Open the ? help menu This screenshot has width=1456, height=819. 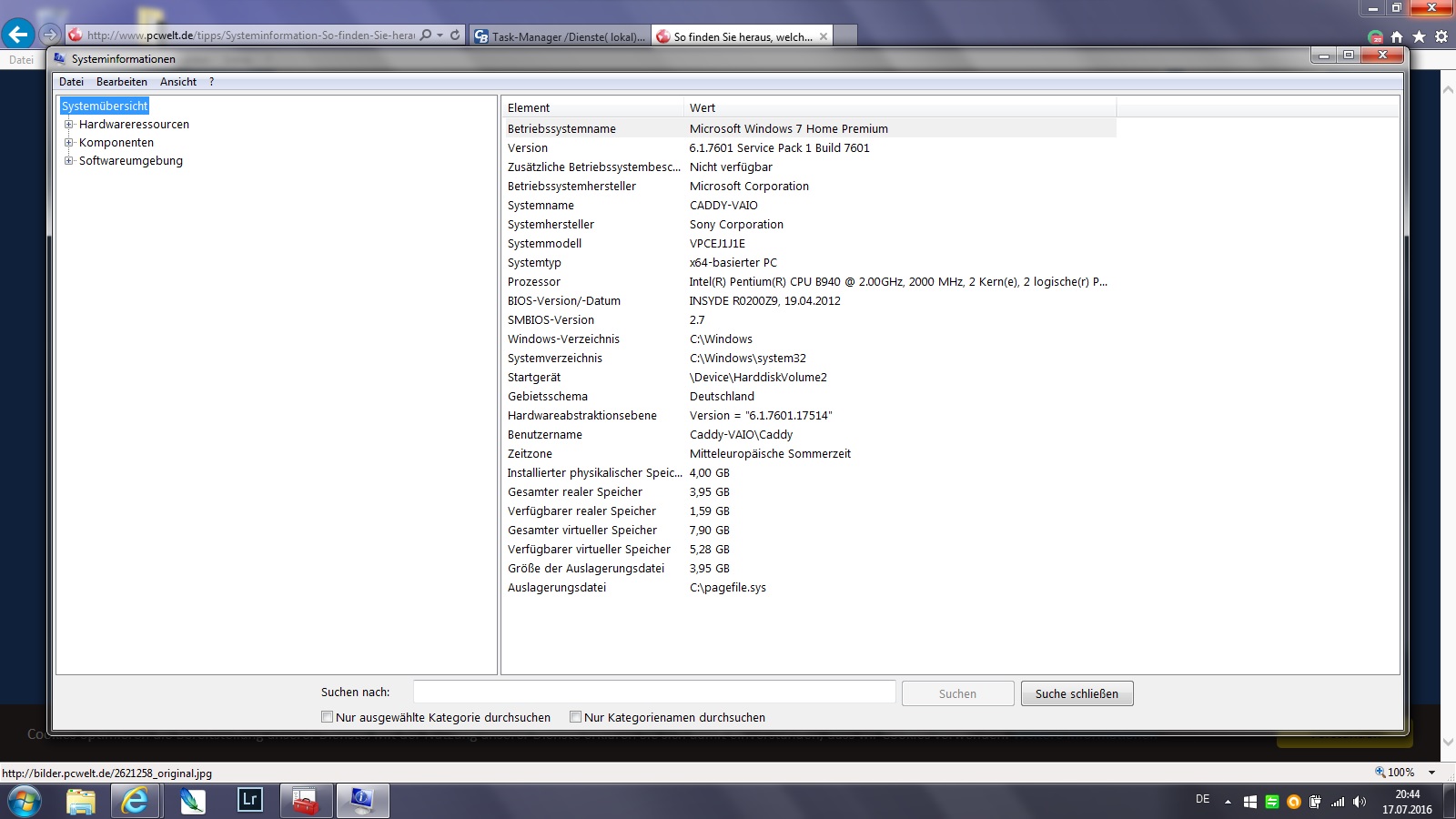pos(212,82)
